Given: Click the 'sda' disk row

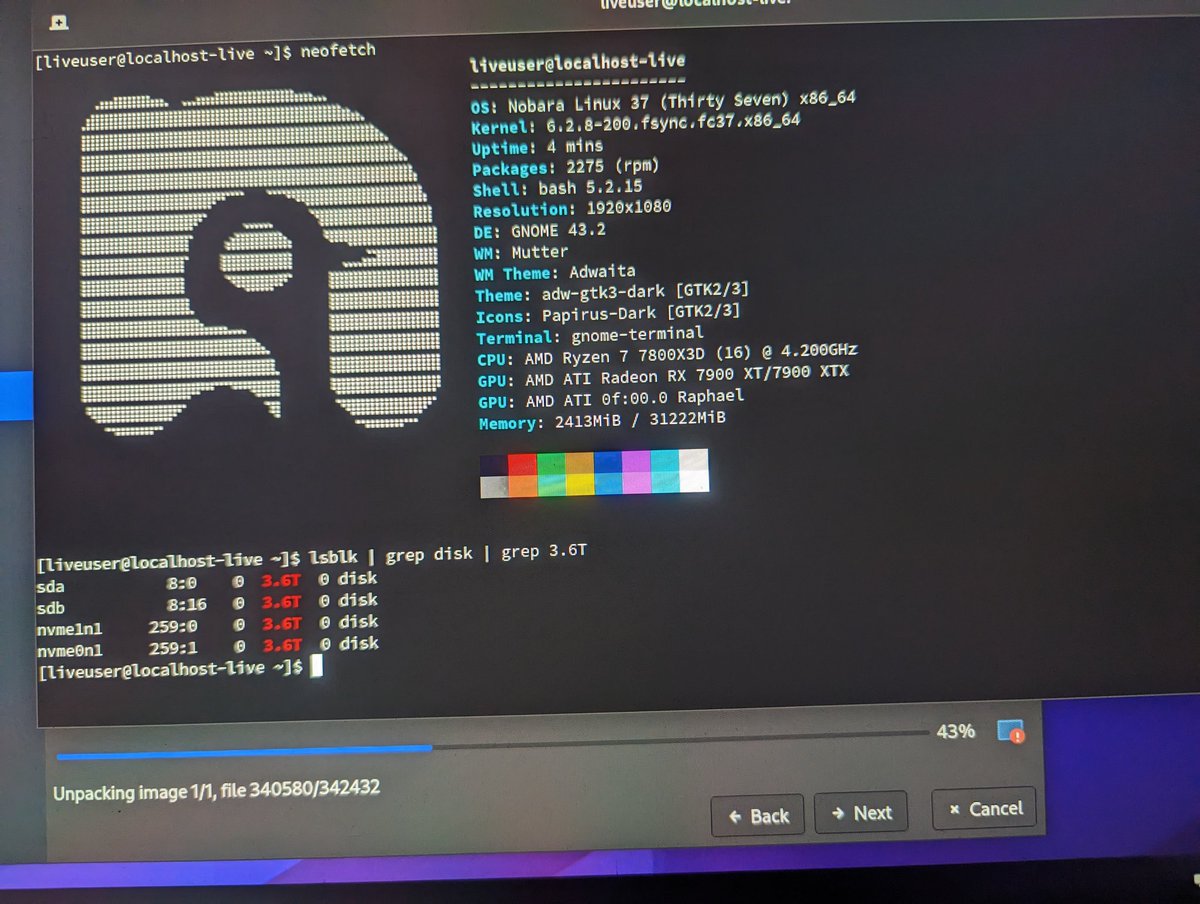Looking at the screenshot, I should [206, 582].
